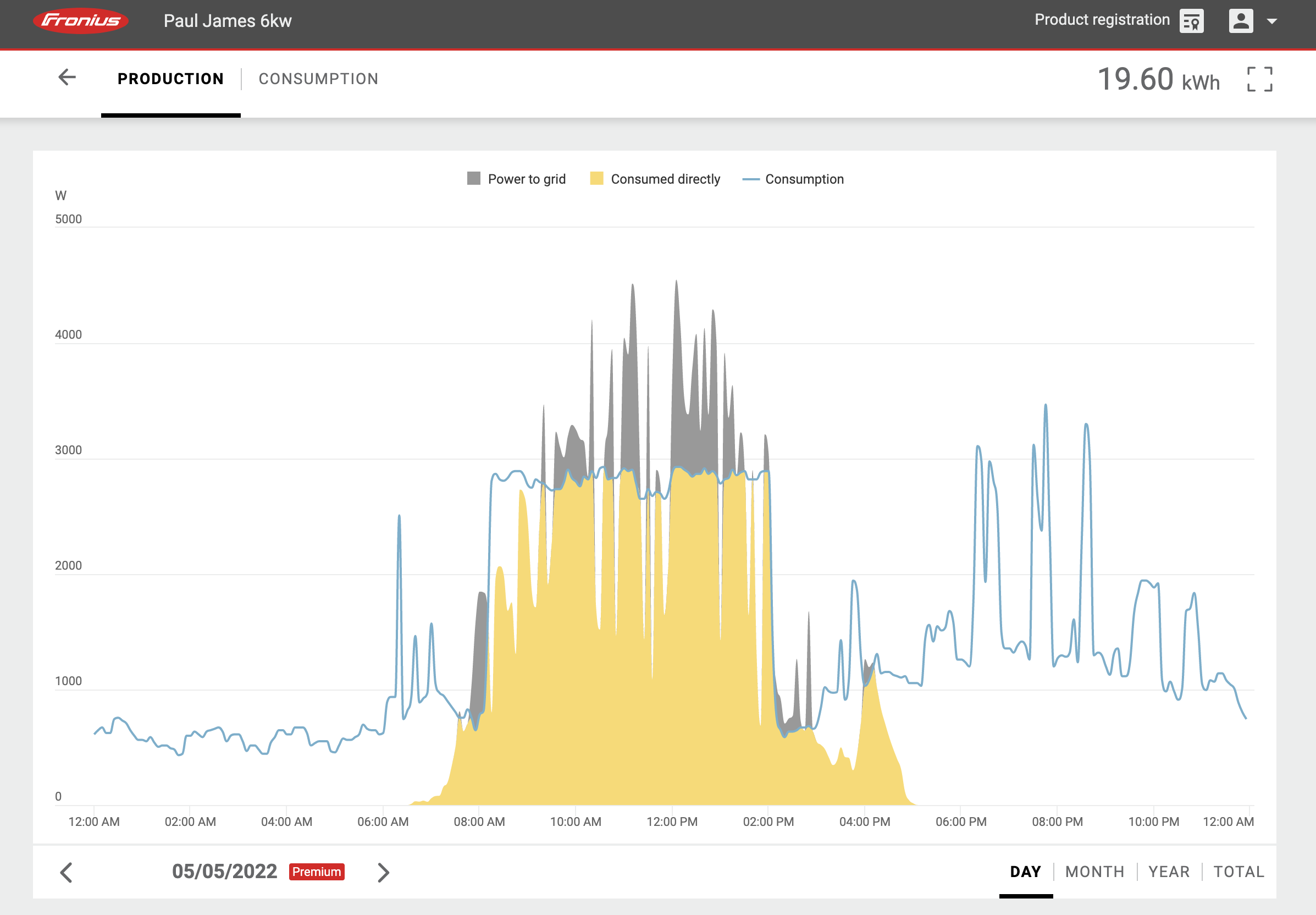Show YEAR view of chart
This screenshot has height=915, width=1316.
click(x=1169, y=872)
